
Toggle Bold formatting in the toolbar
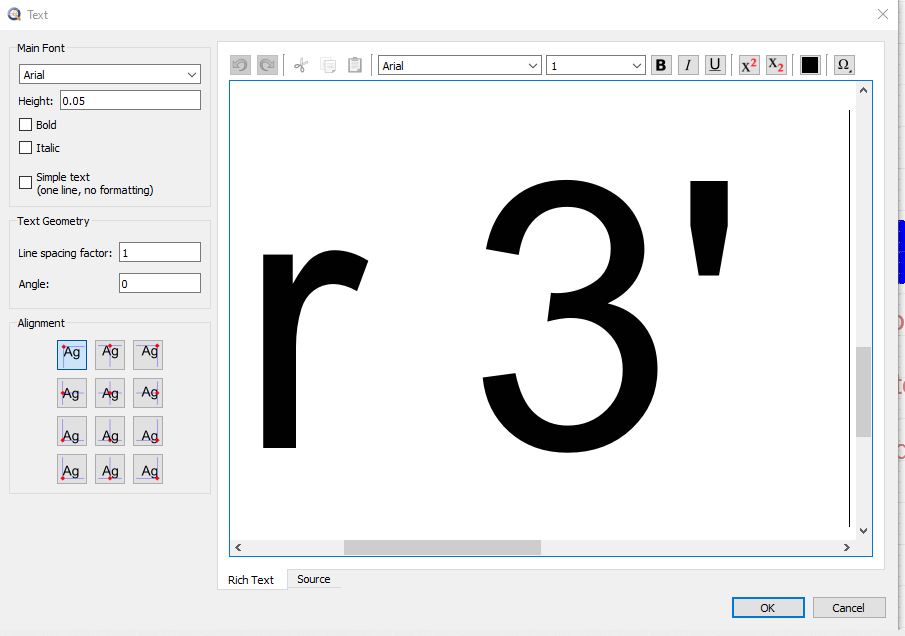[661, 65]
